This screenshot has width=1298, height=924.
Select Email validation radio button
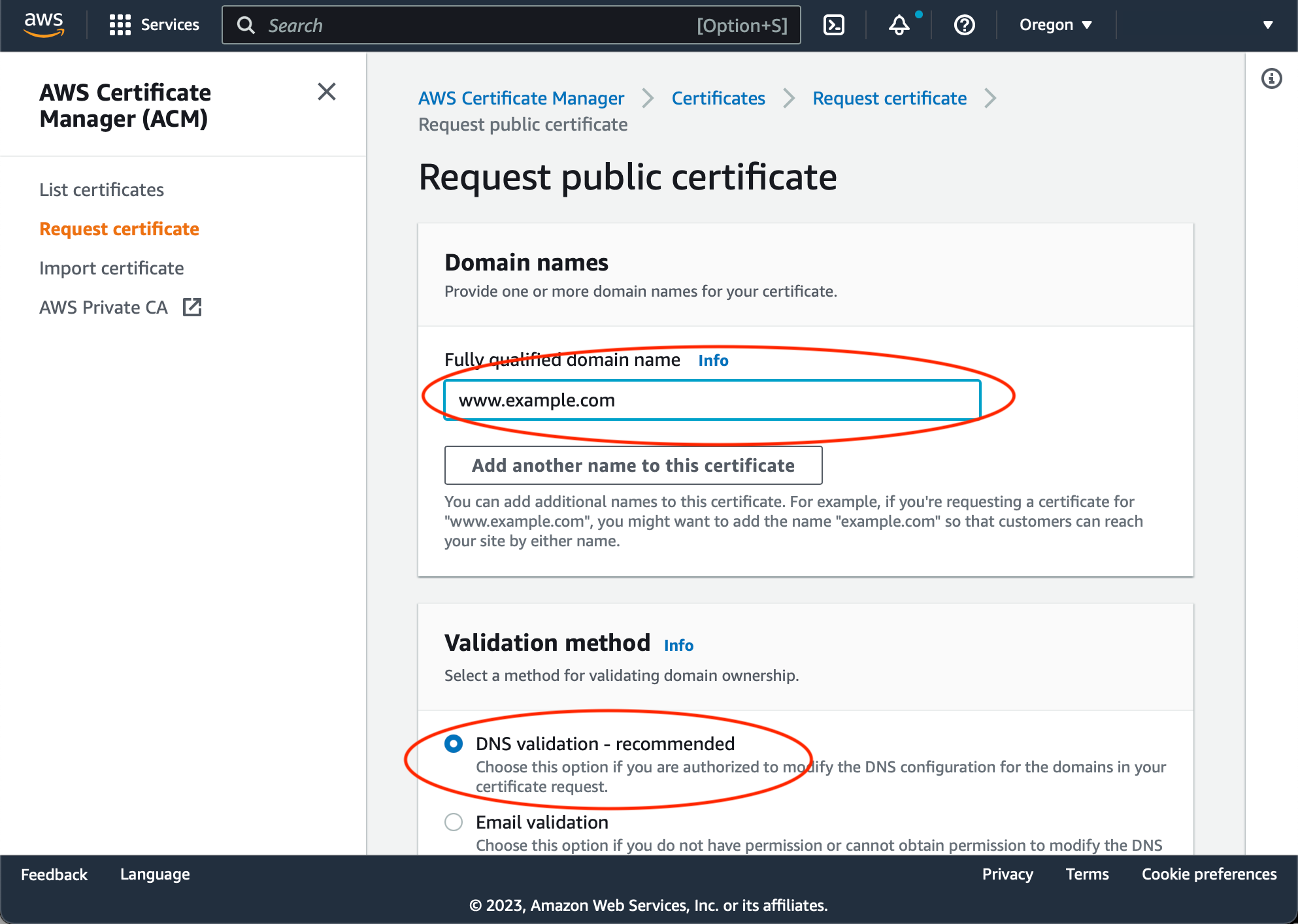[454, 822]
